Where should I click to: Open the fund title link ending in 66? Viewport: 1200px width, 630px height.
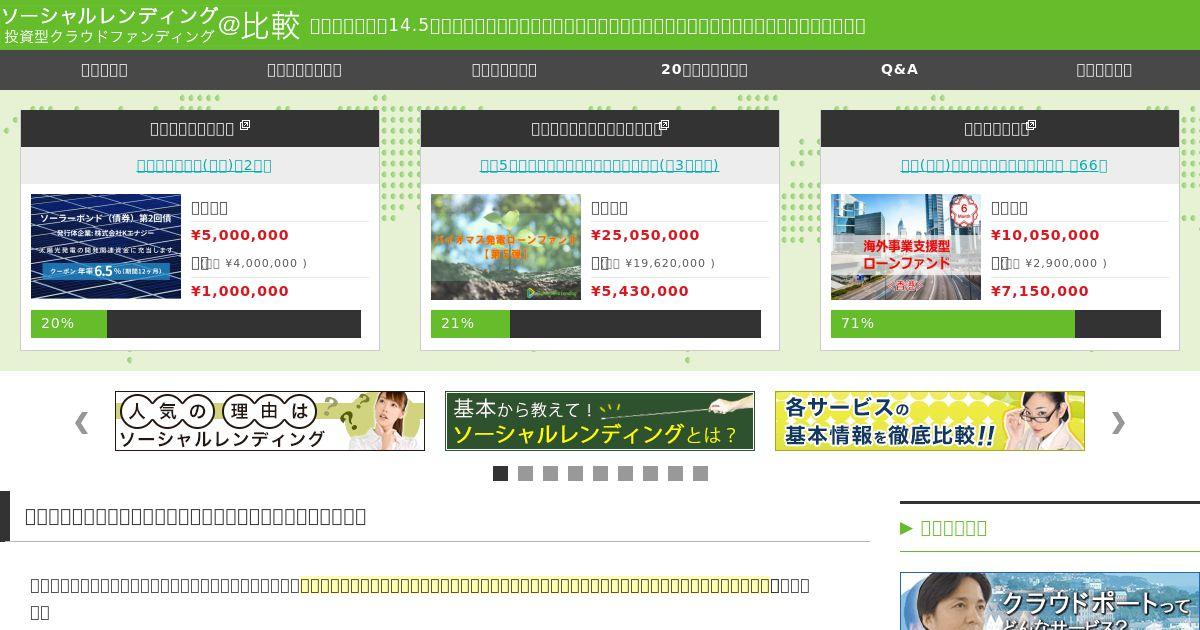click(x=1004, y=165)
